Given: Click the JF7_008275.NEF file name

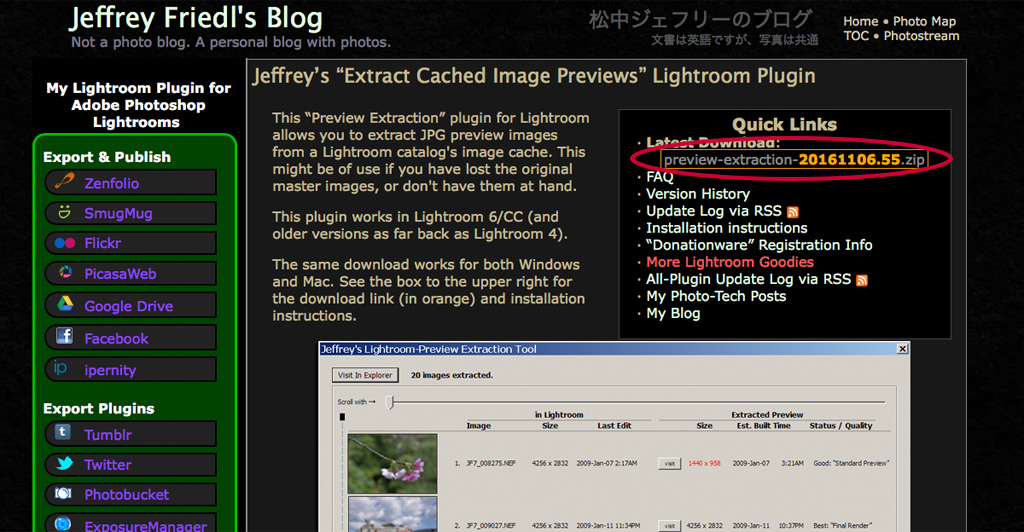Looking at the screenshot, I should point(490,463).
